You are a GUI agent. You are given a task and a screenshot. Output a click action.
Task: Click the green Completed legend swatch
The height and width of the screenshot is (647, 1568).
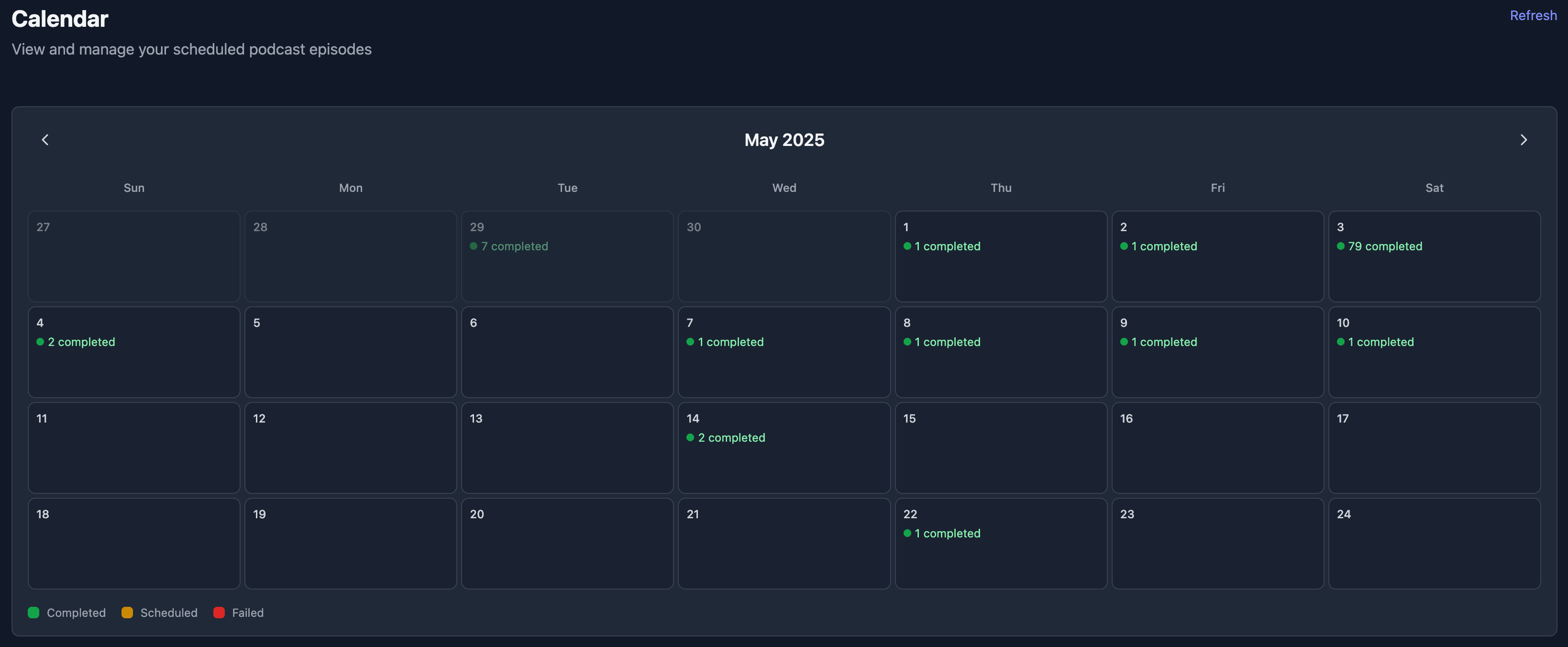pyautogui.click(x=33, y=612)
